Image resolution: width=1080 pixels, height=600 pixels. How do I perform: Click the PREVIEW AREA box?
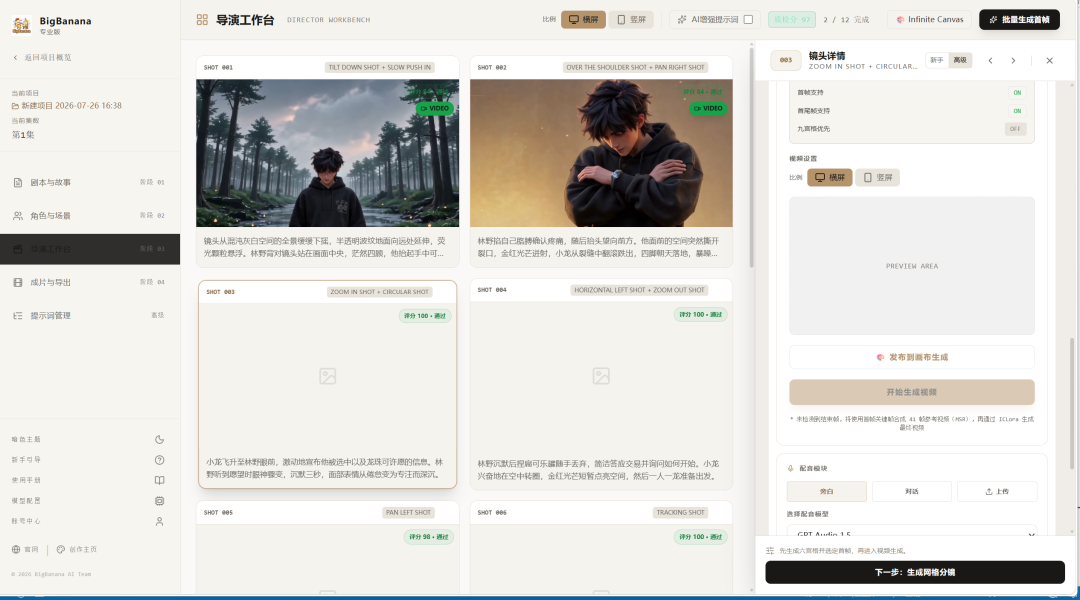pos(912,266)
